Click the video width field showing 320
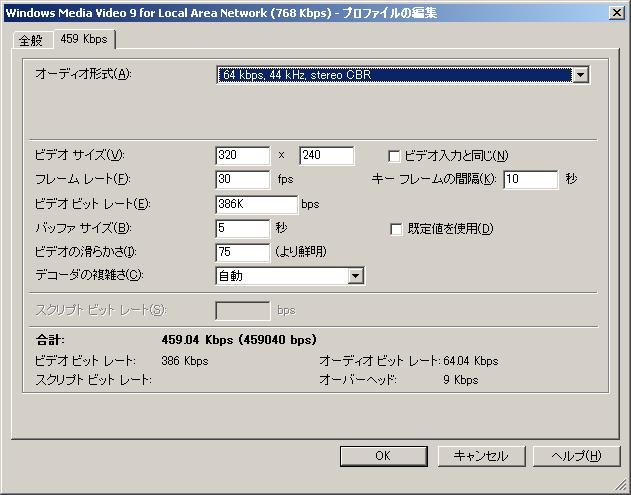This screenshot has width=631, height=495. coord(243,155)
